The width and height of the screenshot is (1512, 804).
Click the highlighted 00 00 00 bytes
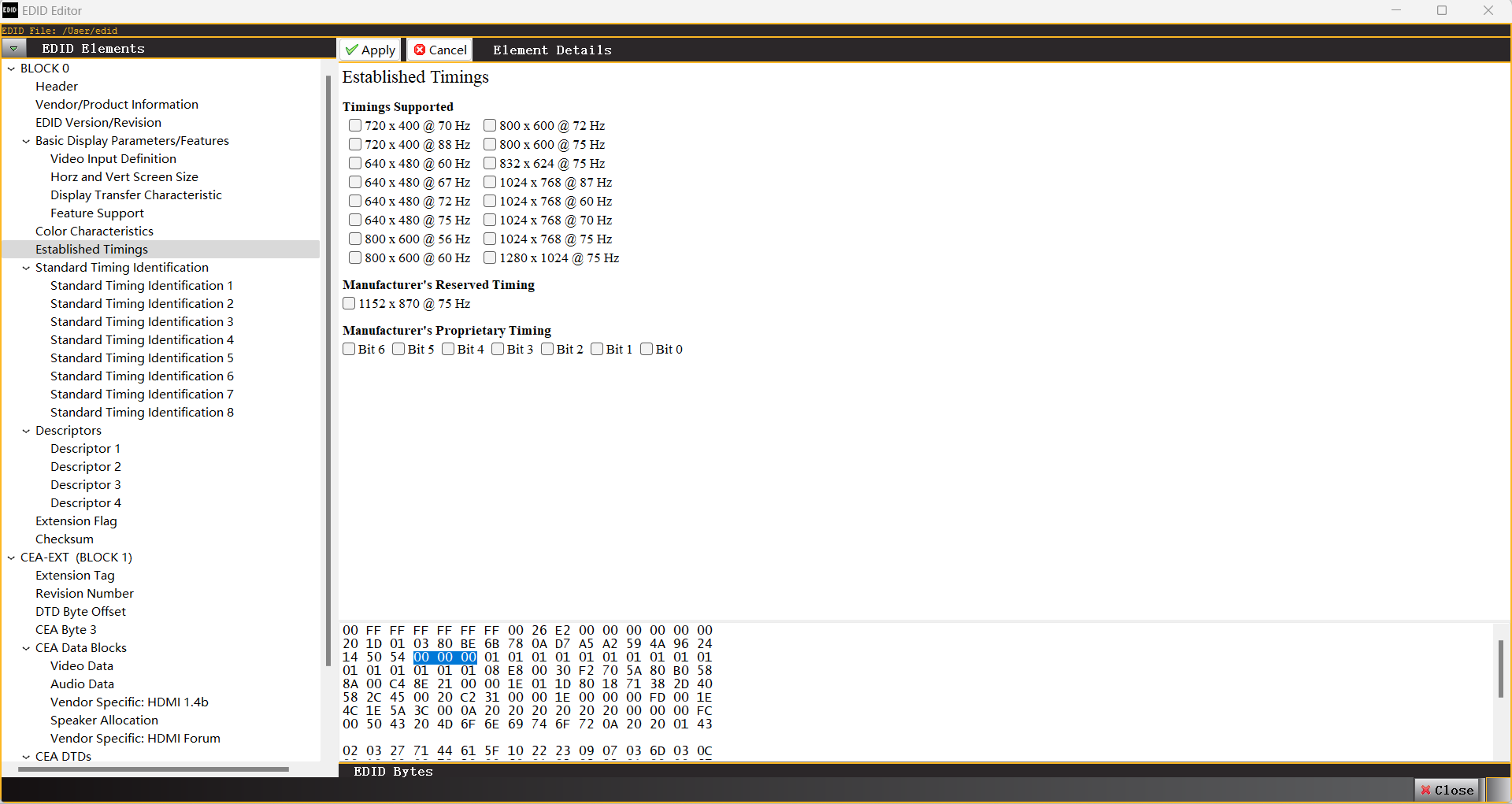click(x=445, y=657)
